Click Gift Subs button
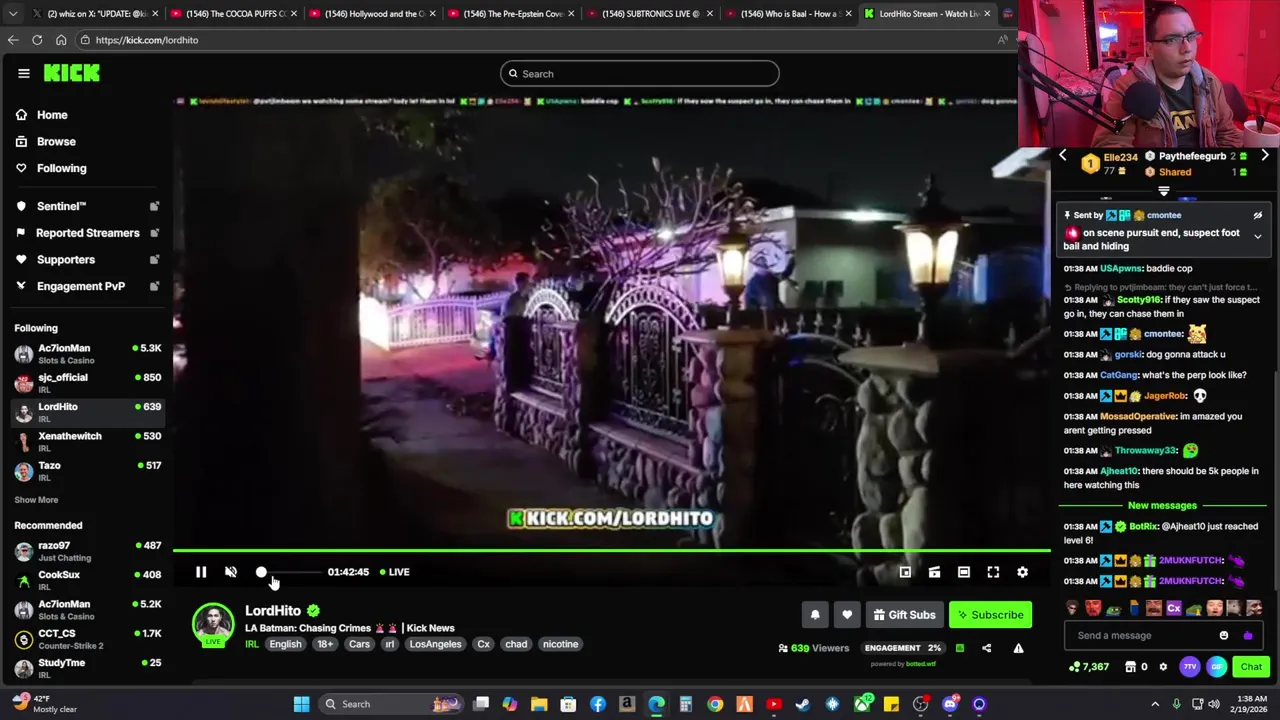 904,615
